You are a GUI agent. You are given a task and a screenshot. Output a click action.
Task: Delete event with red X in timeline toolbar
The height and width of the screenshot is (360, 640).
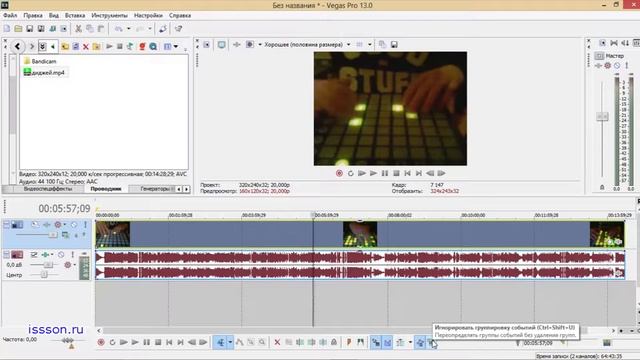pyautogui.click(x=277, y=342)
